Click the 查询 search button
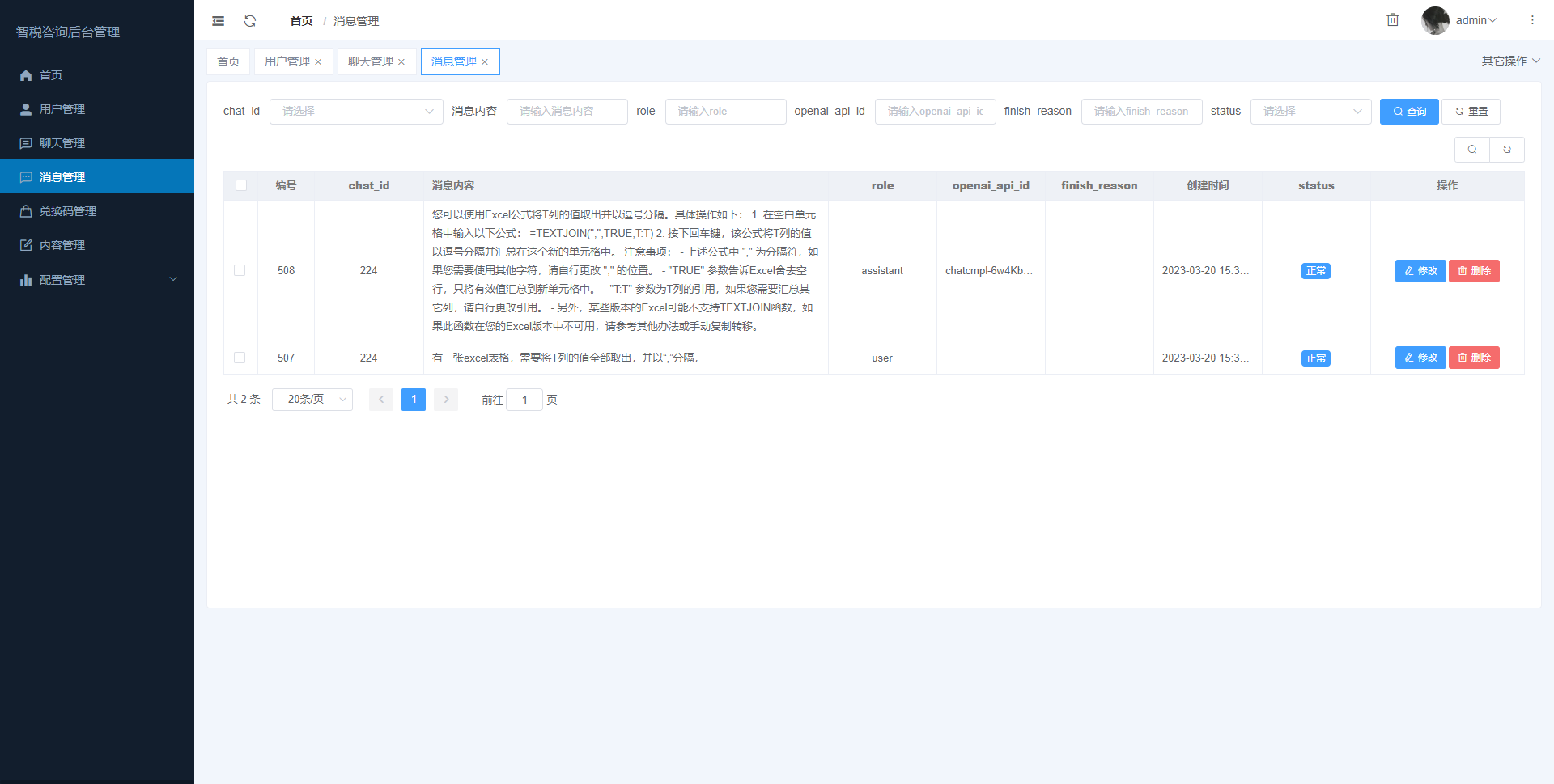1554x784 pixels. 1409,112
